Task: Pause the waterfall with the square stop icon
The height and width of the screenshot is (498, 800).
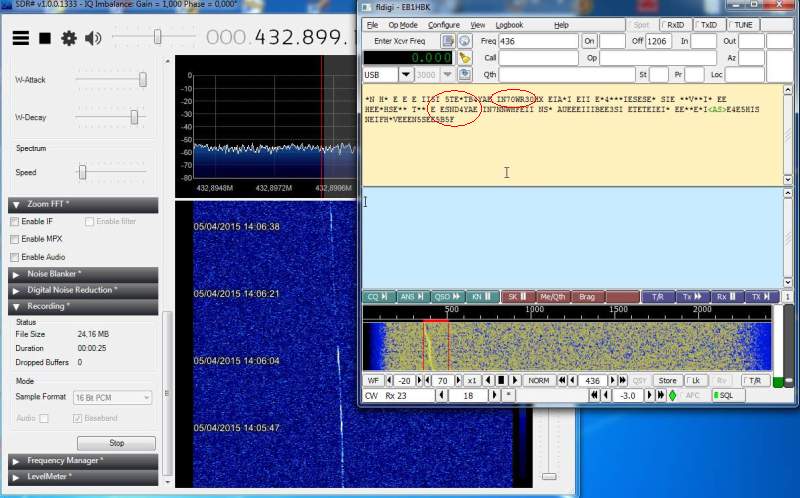Action: [x=501, y=381]
